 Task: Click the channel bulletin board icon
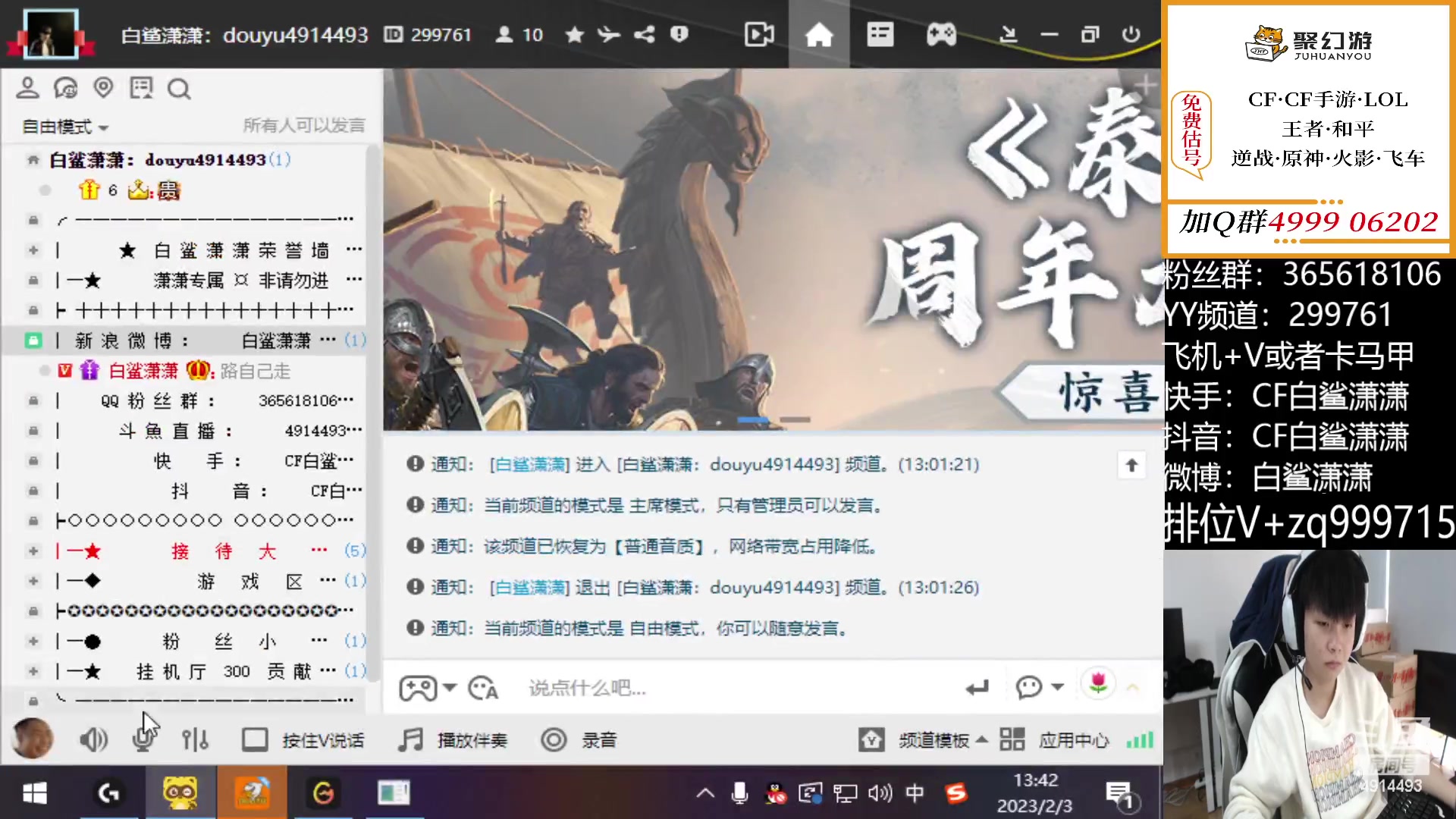(141, 89)
